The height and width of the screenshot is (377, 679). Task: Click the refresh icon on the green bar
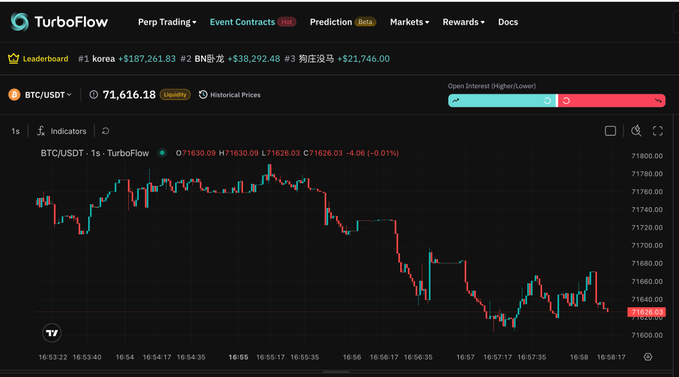pos(547,101)
